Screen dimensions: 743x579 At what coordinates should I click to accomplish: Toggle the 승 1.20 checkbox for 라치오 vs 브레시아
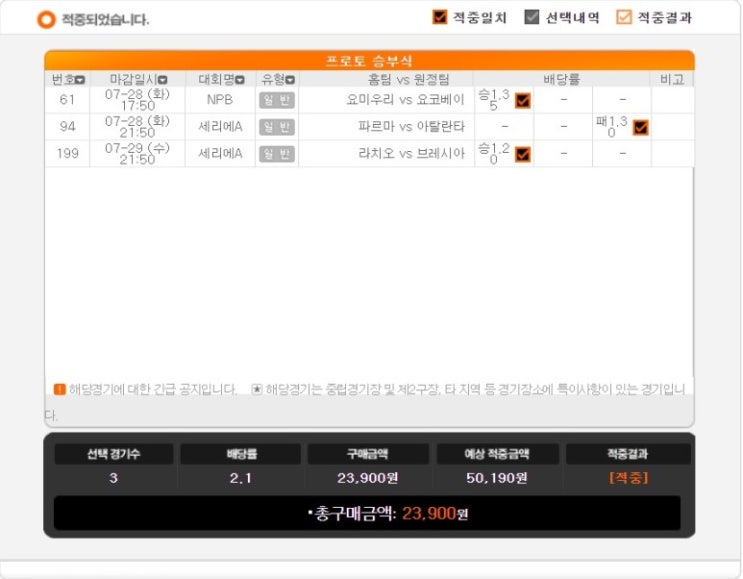523,154
